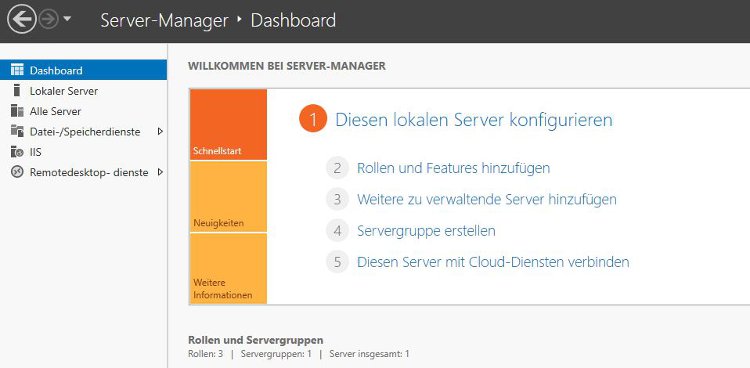Click the IIS role icon
Viewport: 750px width, 368px height.
pos(17,152)
